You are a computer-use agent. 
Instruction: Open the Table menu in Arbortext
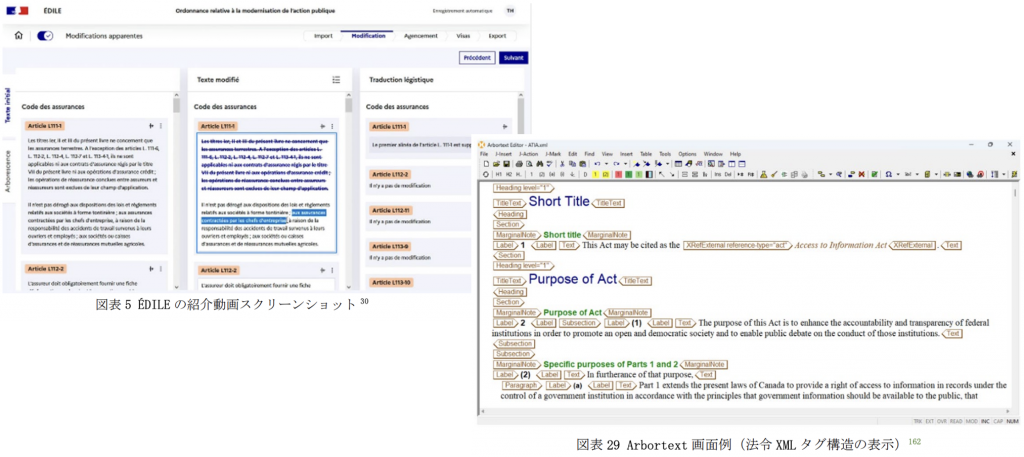click(646, 154)
